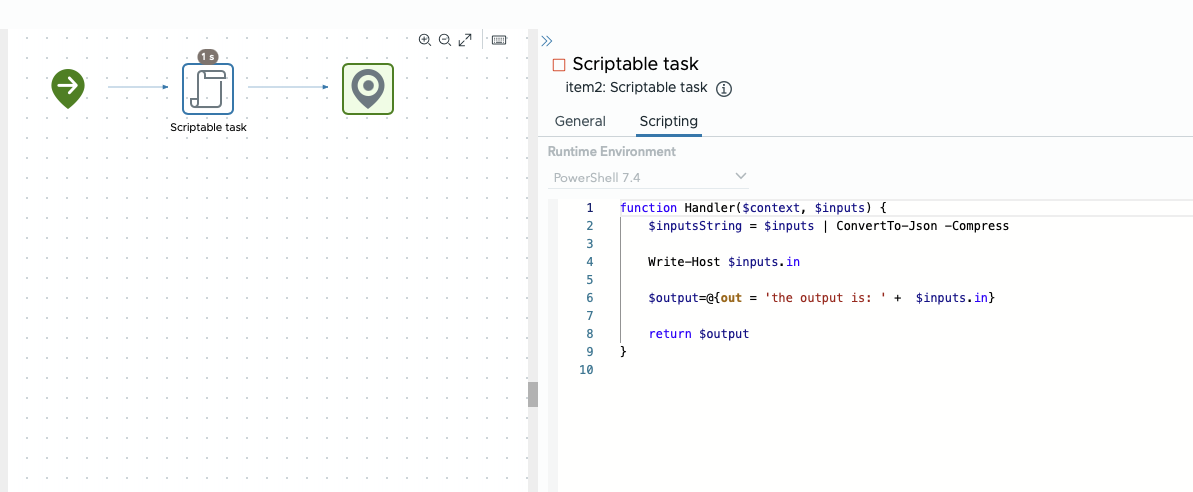Click the info icon beside item2
The image size is (1193, 492).
coord(724,89)
